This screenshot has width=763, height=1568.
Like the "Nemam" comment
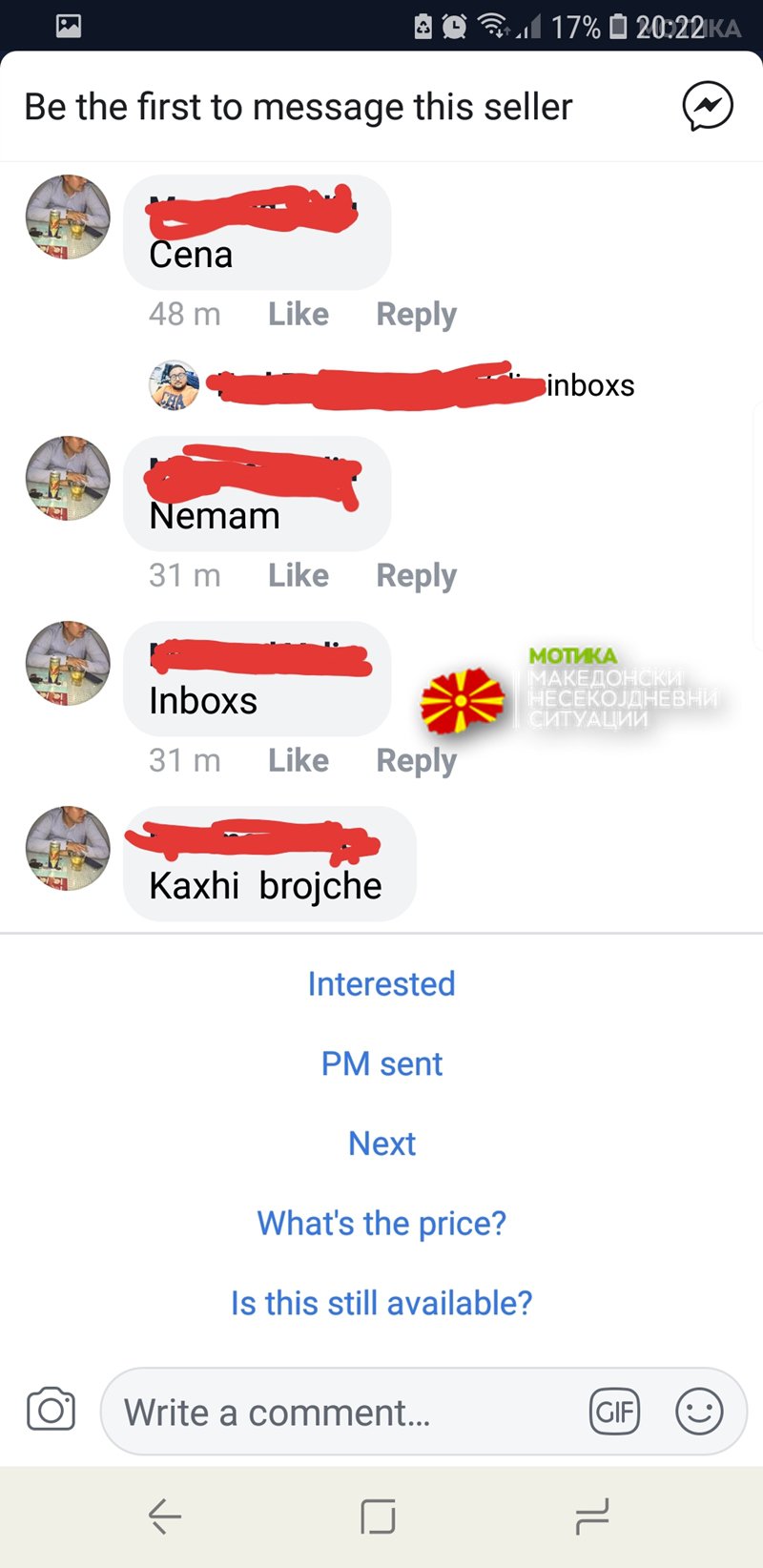[x=299, y=575]
